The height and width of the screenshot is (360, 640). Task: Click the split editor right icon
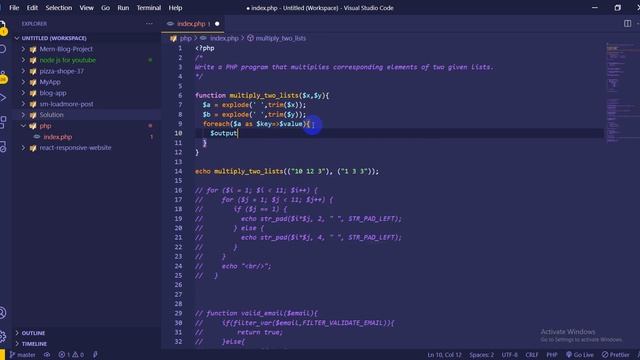627,24
